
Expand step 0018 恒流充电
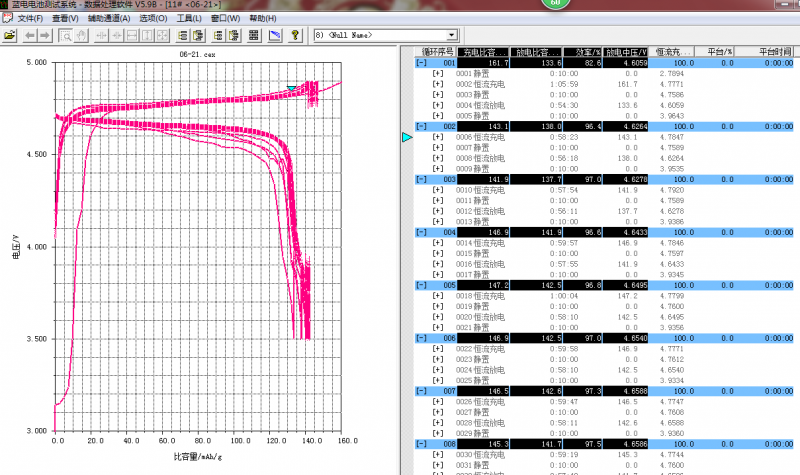[438, 296]
